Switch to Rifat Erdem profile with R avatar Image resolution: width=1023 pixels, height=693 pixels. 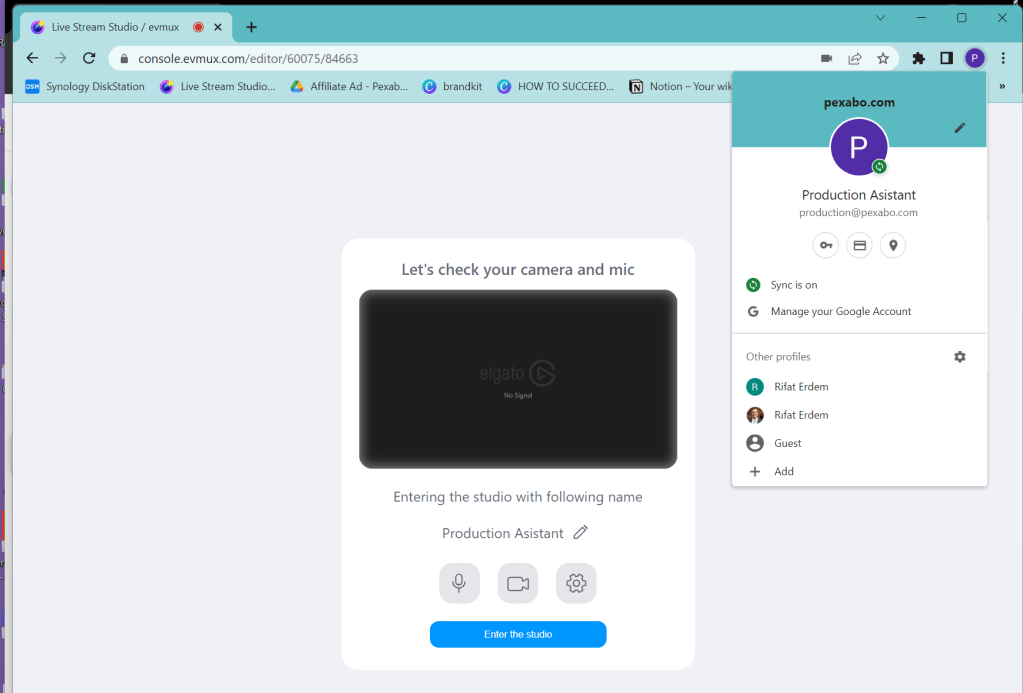tap(859, 386)
